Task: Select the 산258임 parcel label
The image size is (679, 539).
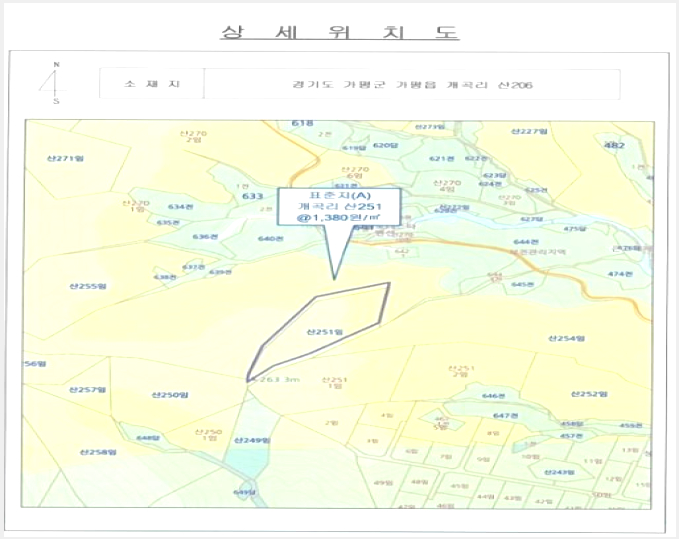Action: coord(98,452)
